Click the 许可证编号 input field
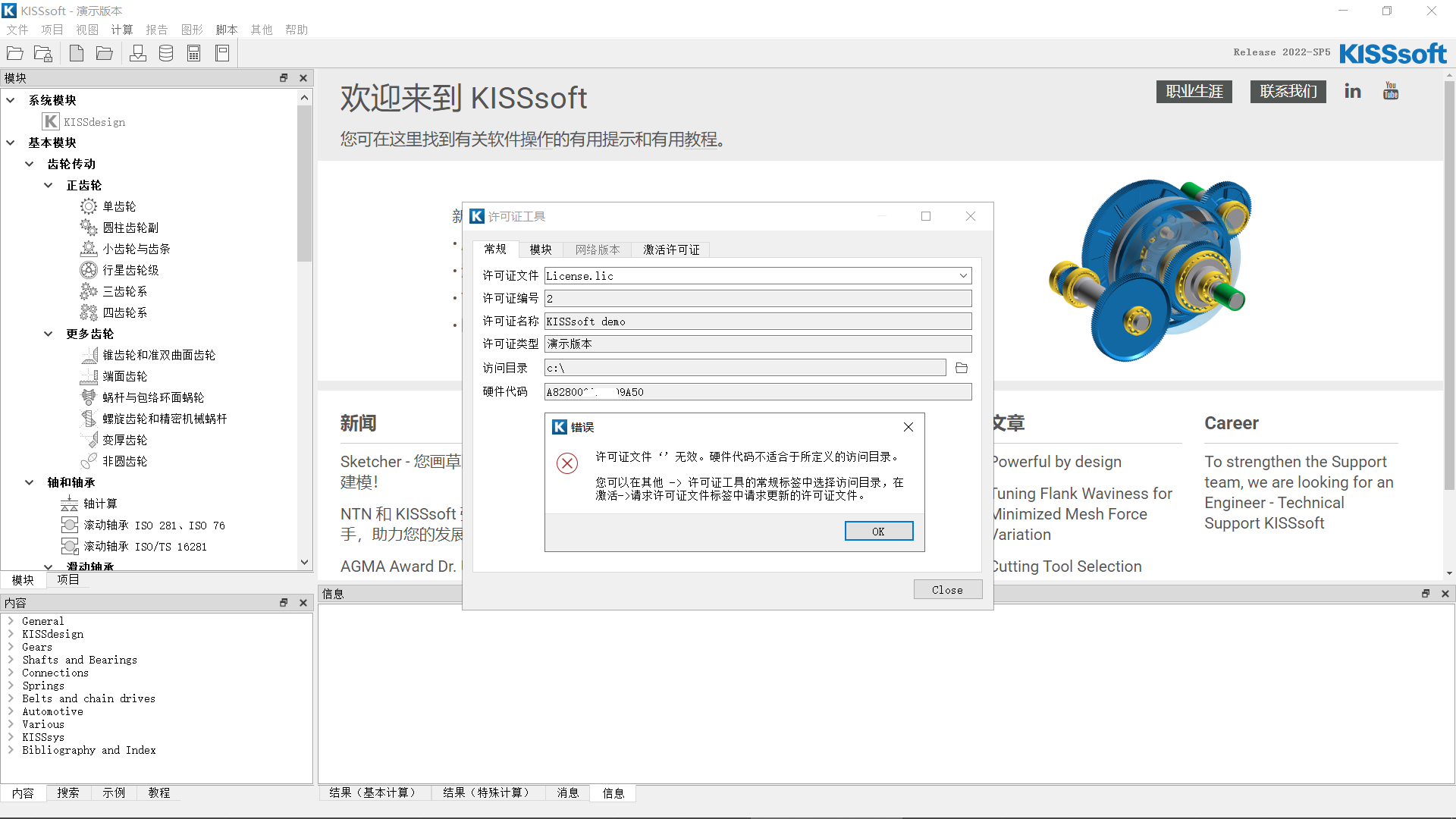The width and height of the screenshot is (1456, 819). tap(757, 298)
